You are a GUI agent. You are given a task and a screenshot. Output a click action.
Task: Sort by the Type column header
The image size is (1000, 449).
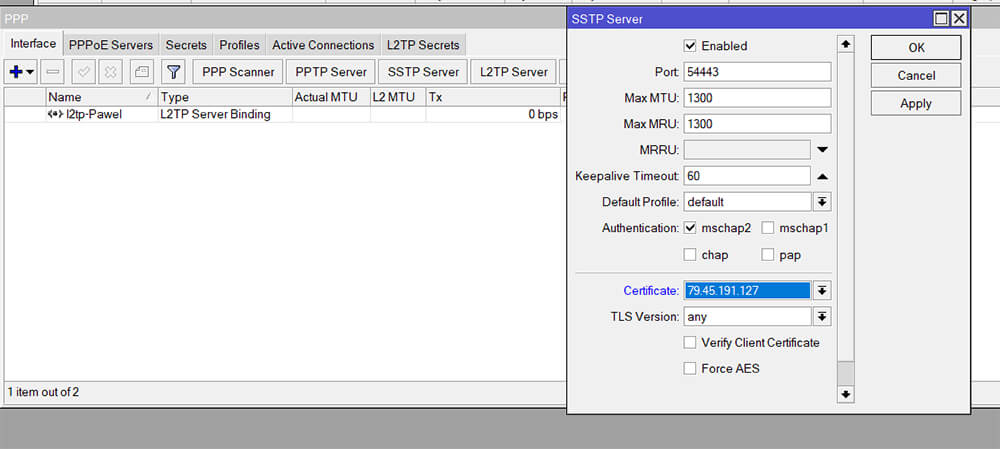point(224,97)
